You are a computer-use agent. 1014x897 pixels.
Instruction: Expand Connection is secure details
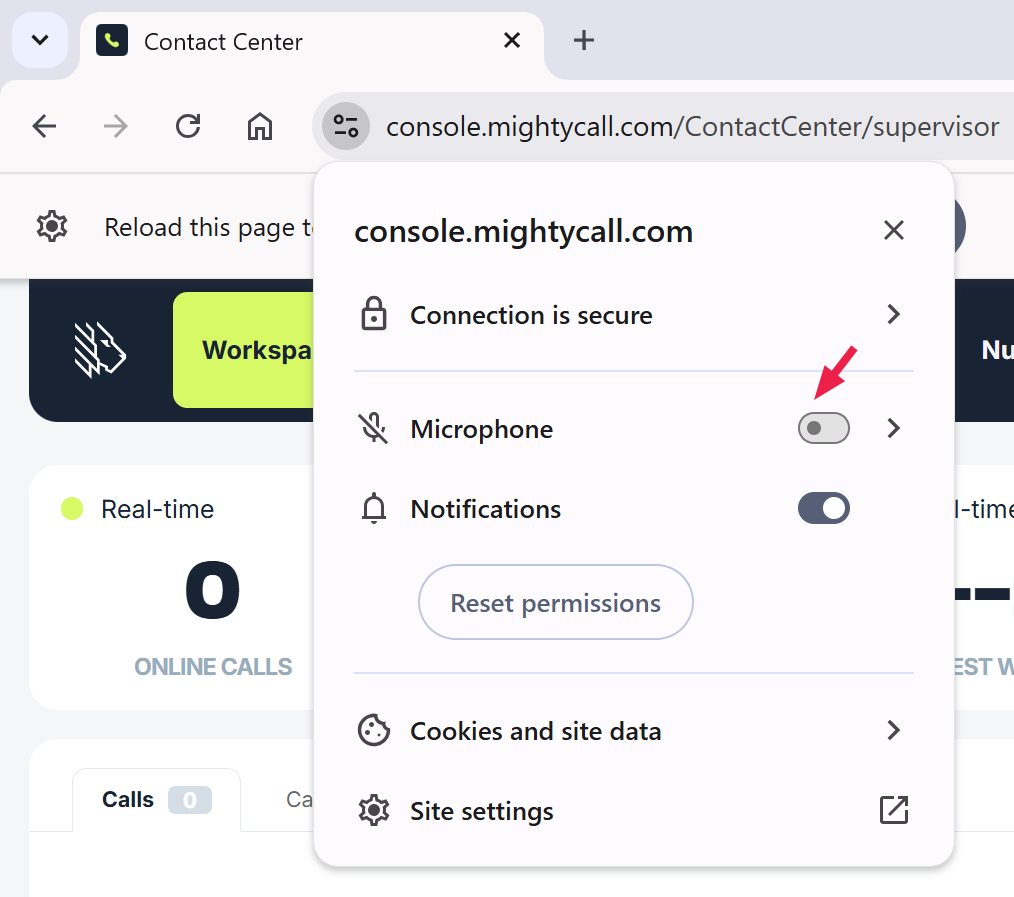click(x=893, y=315)
